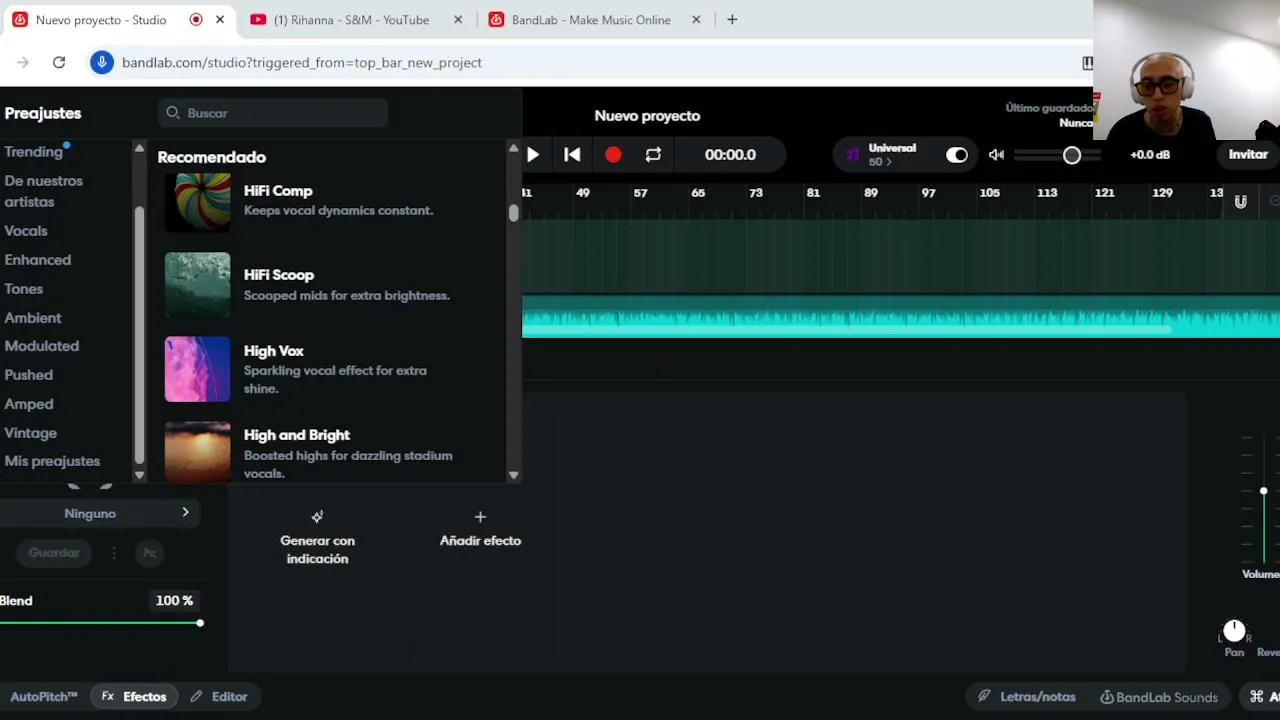Screen dimensions: 1280x720
Task: Click the preset list scrollbar up arrow
Action: point(514,149)
